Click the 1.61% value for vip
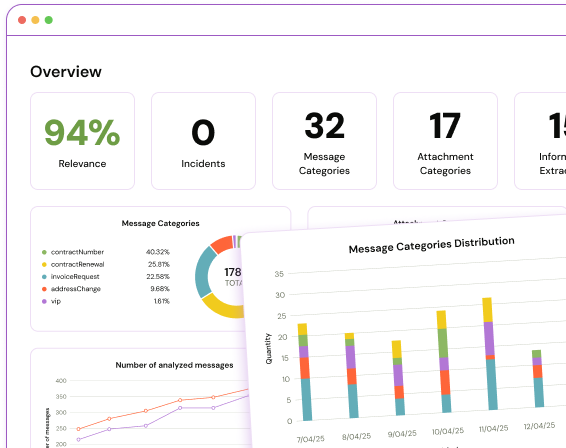This screenshot has height=448, width=566. [161, 301]
